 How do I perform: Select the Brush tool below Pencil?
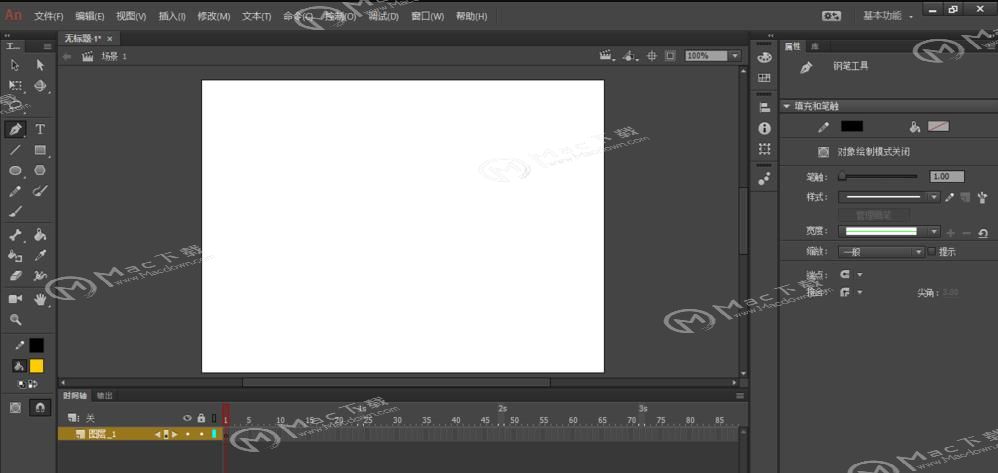[x=15, y=211]
